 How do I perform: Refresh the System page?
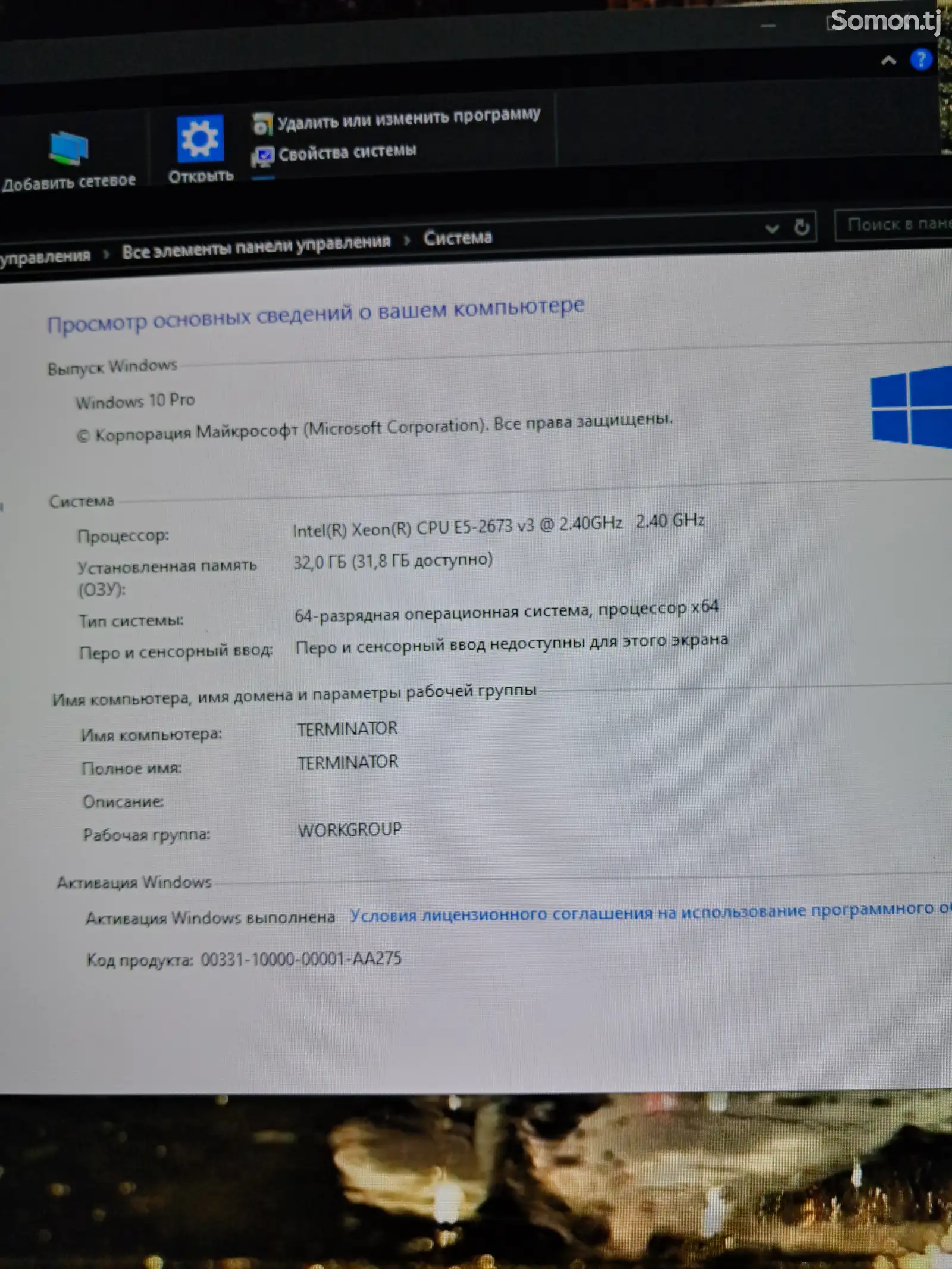coord(801,227)
